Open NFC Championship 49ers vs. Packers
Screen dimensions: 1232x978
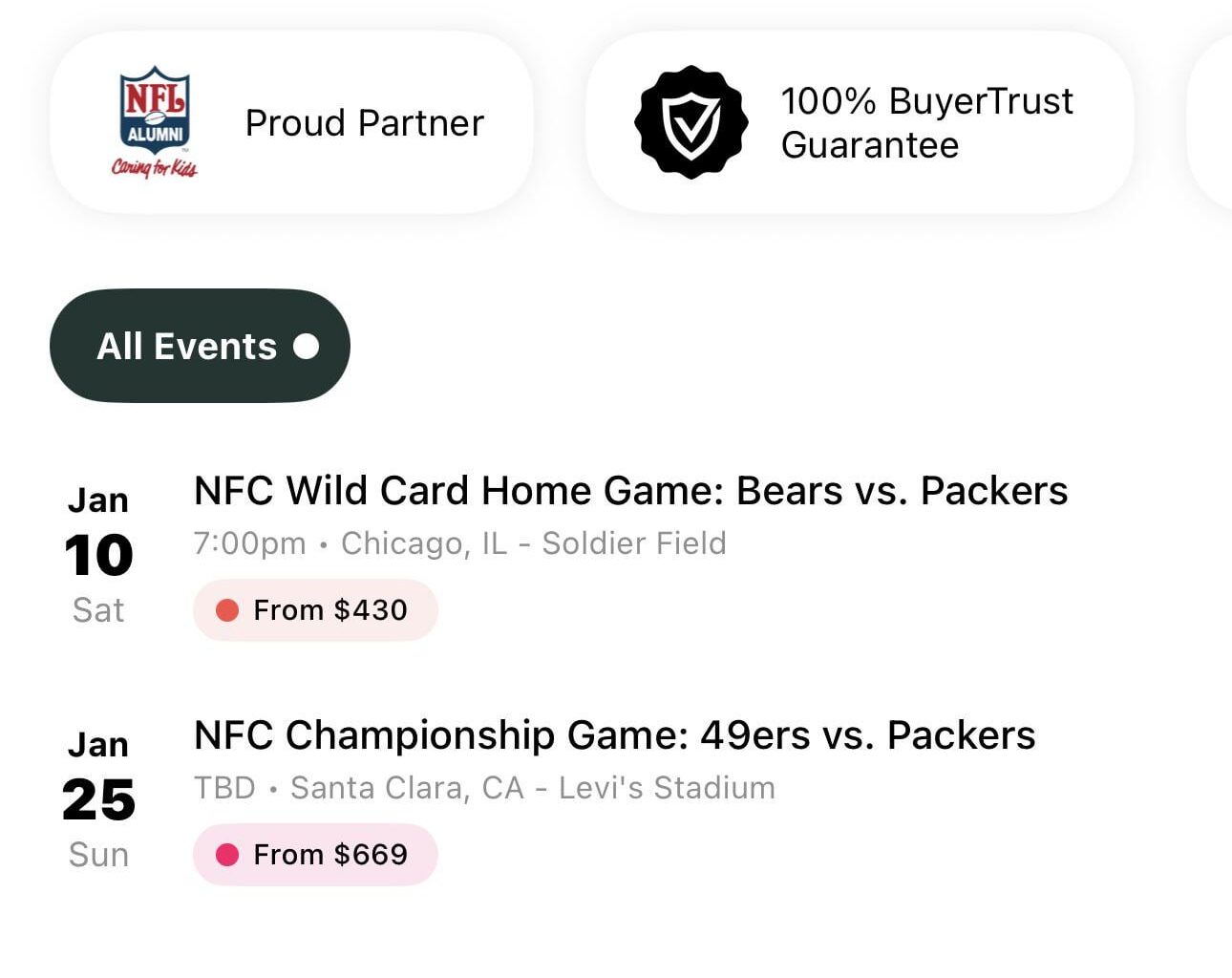pos(614,735)
